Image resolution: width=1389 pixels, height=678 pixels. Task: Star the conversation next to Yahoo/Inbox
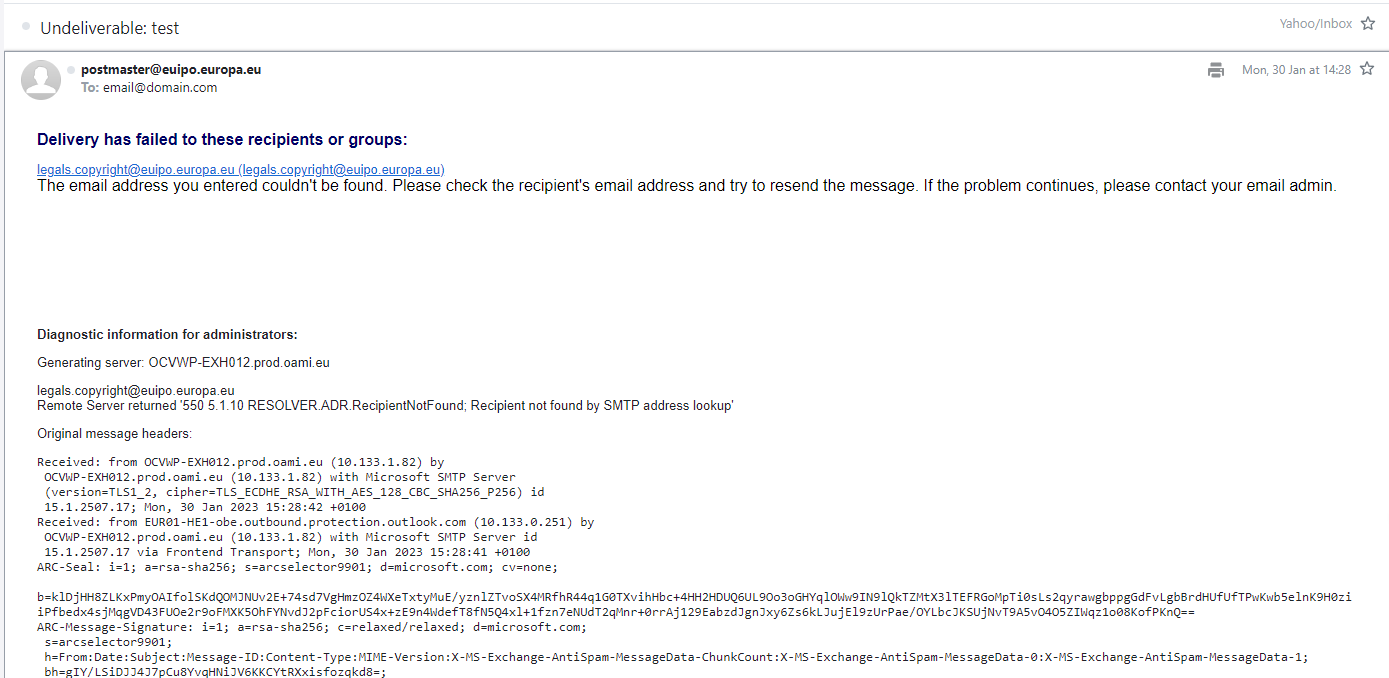click(1367, 24)
